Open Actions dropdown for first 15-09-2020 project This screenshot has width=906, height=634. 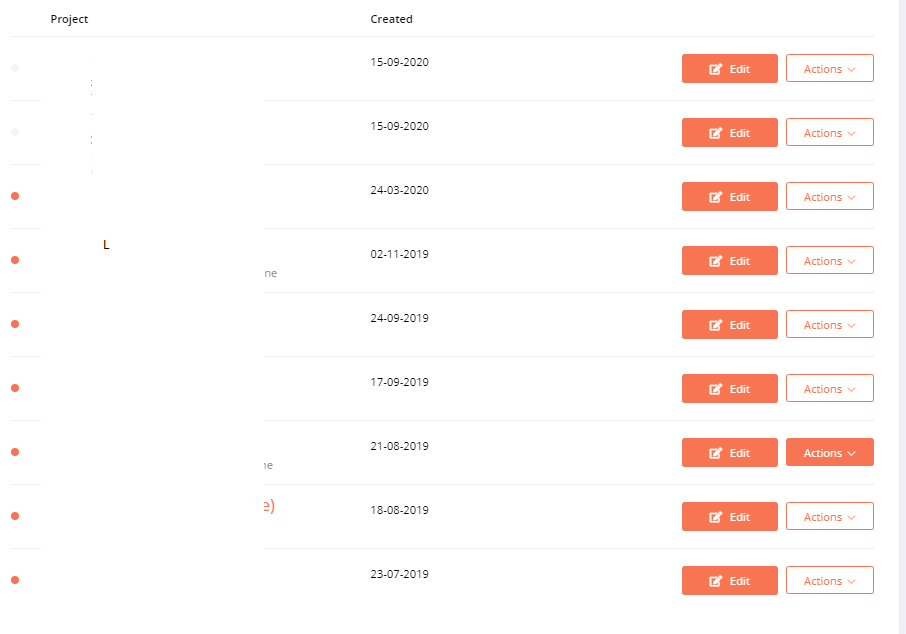tap(829, 68)
